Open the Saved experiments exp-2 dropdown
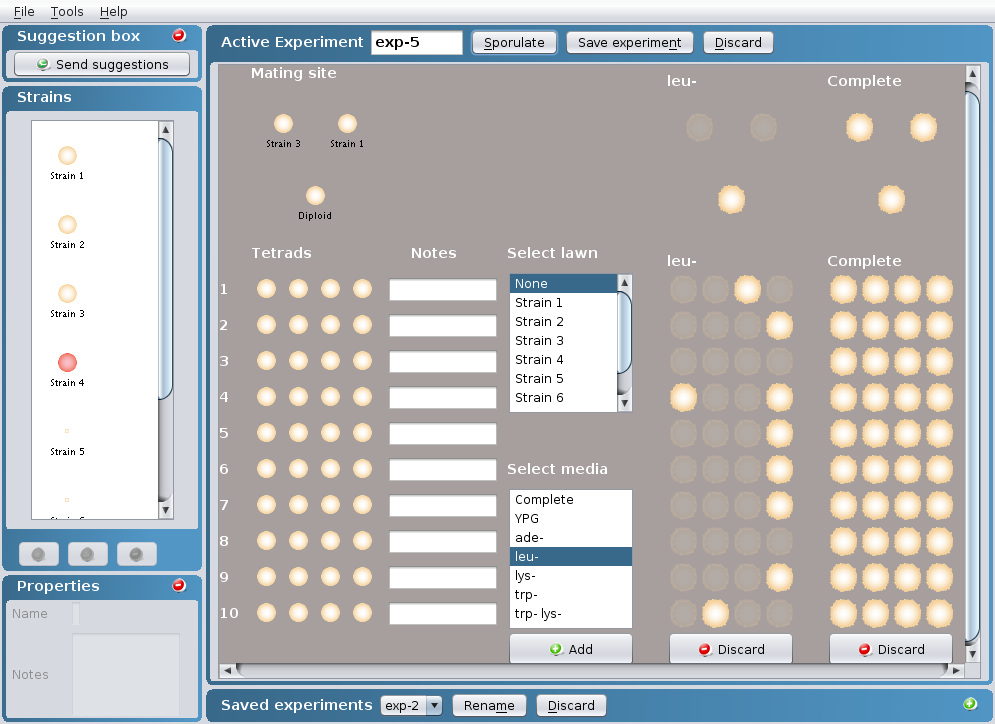Viewport: 995px width, 724px height. tap(434, 705)
